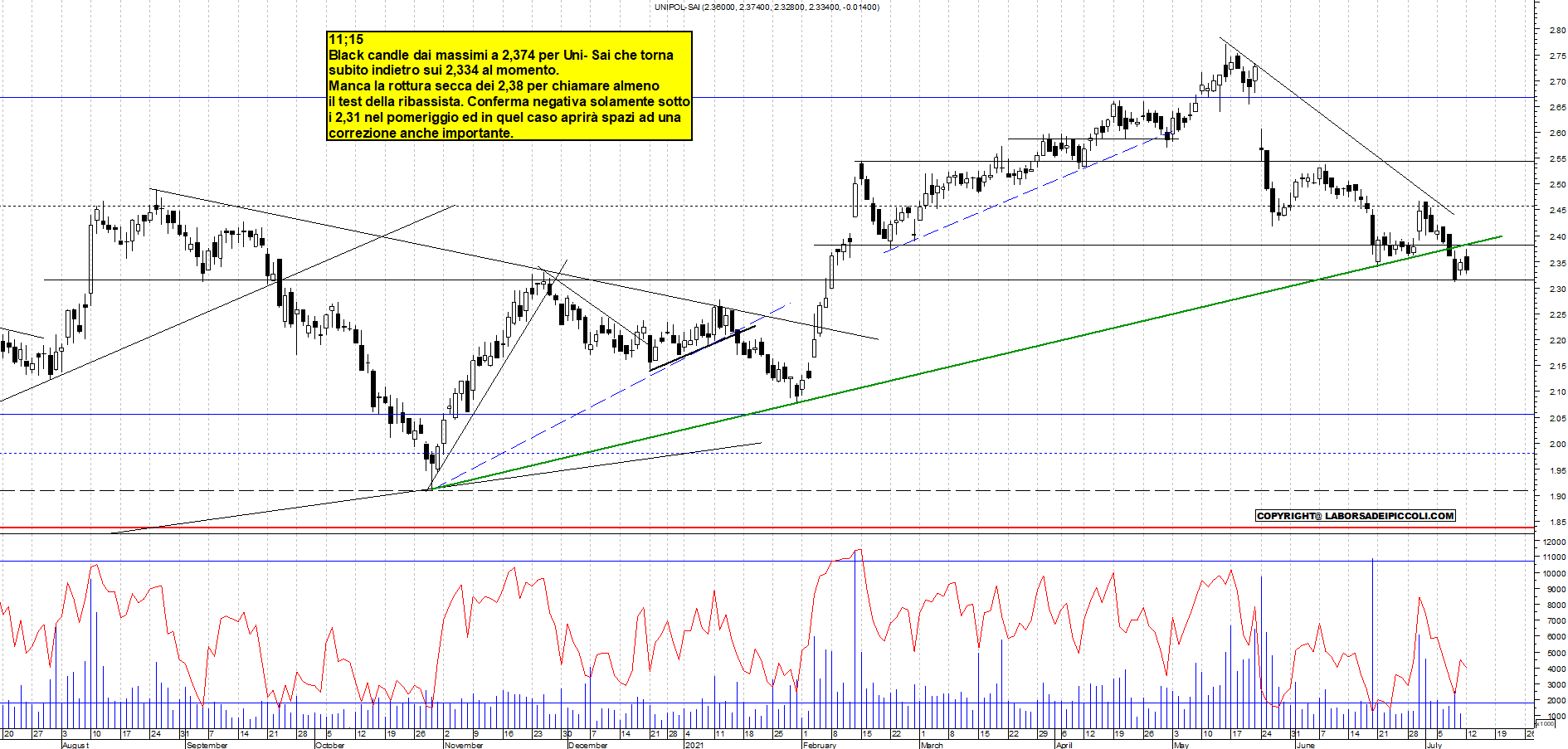Click the 9000 volume axis label
The width and height of the screenshot is (1568, 749).
pos(1556,590)
